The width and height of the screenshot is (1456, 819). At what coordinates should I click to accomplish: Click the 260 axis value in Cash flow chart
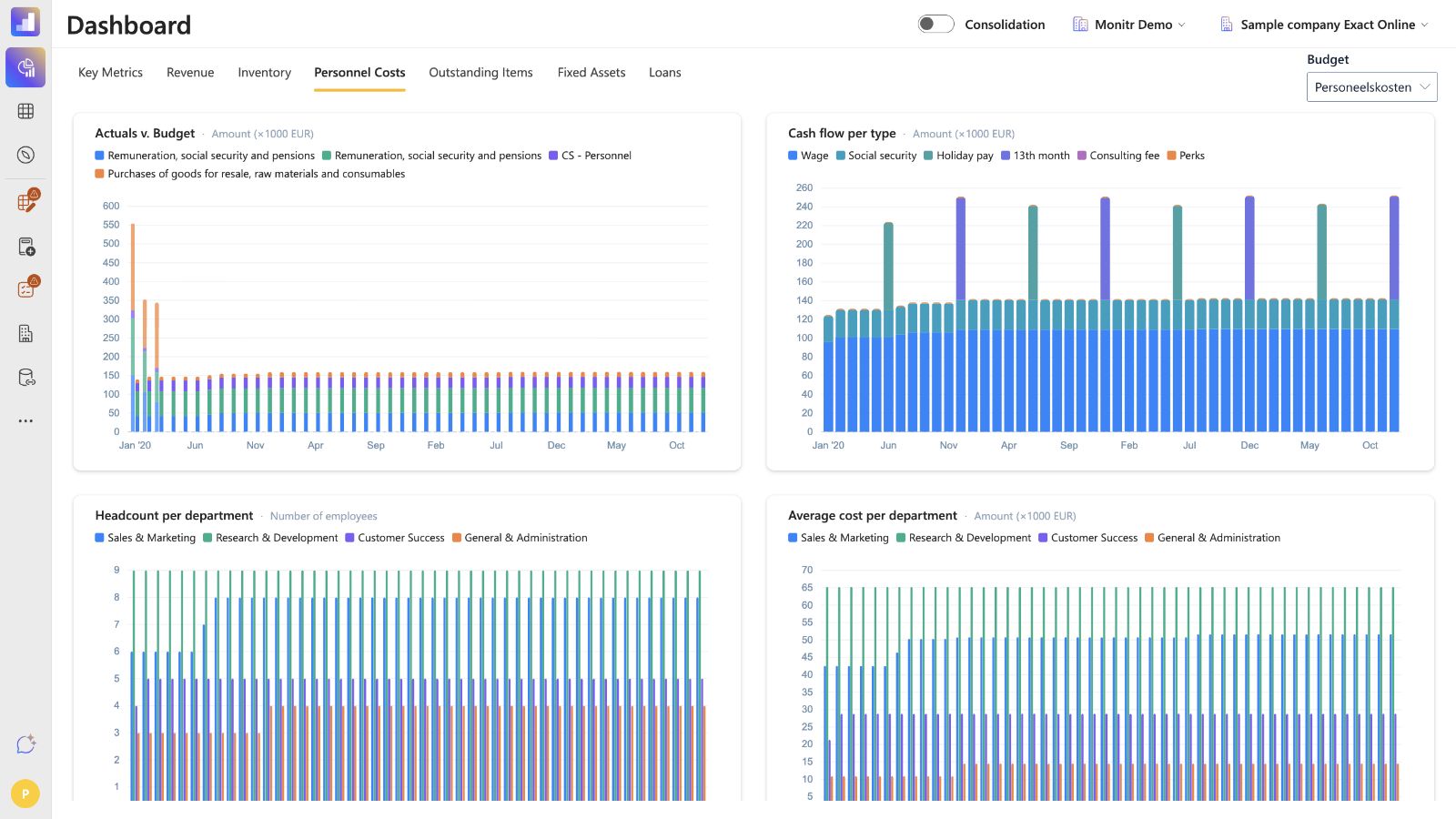click(x=804, y=187)
